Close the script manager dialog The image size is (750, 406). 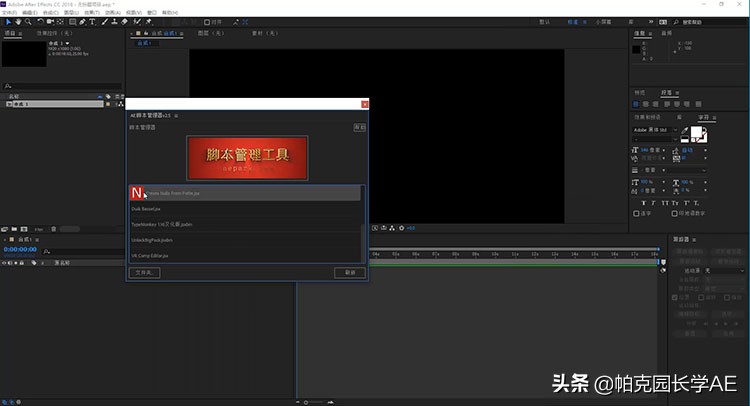click(x=364, y=104)
